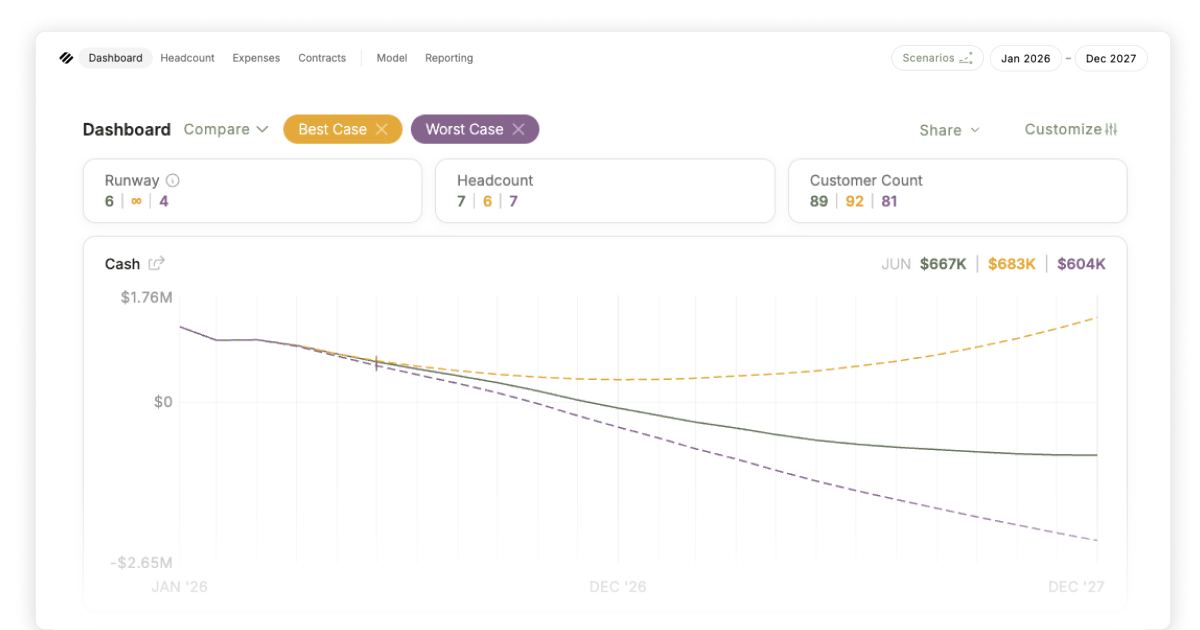Click customer count value 89

(x=819, y=201)
